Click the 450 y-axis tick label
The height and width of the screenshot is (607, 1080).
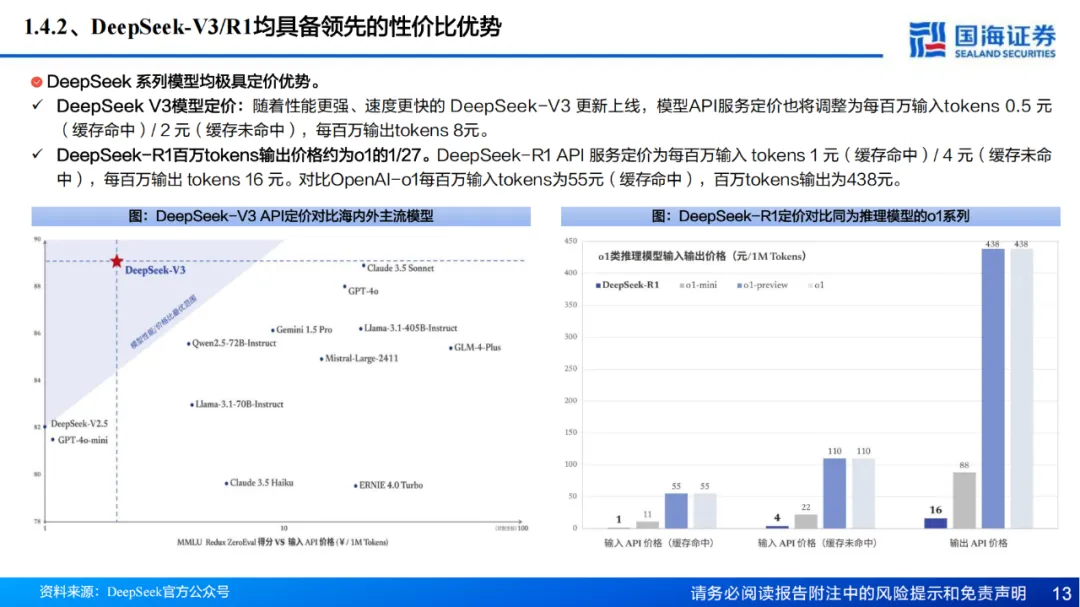(x=570, y=241)
